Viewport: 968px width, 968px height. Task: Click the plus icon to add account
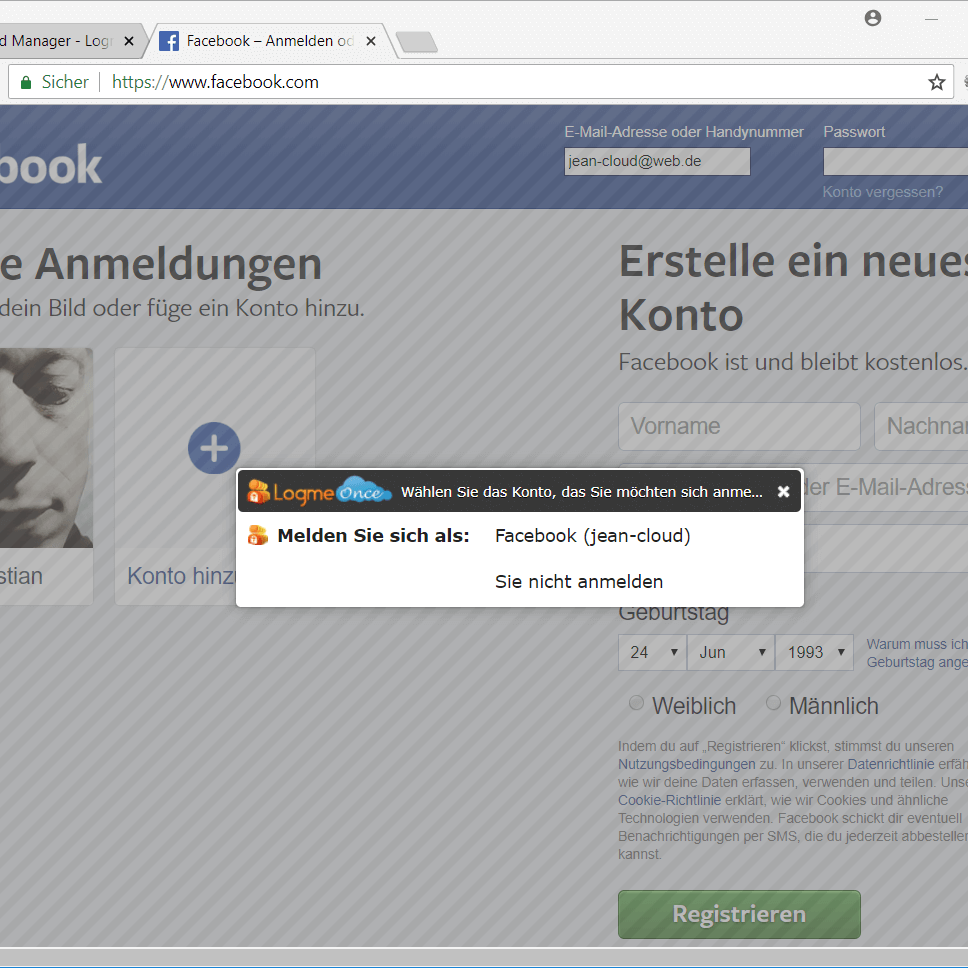click(214, 448)
